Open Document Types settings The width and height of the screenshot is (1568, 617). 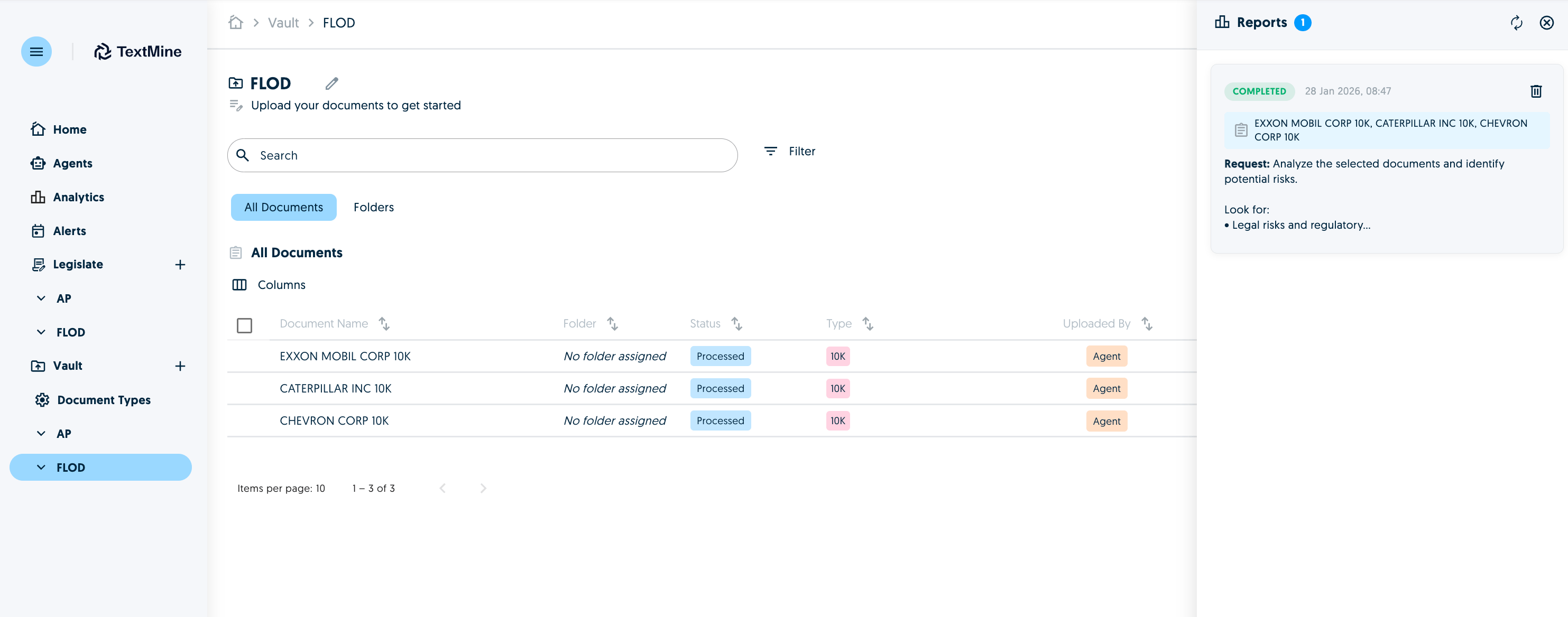pyautogui.click(x=93, y=400)
